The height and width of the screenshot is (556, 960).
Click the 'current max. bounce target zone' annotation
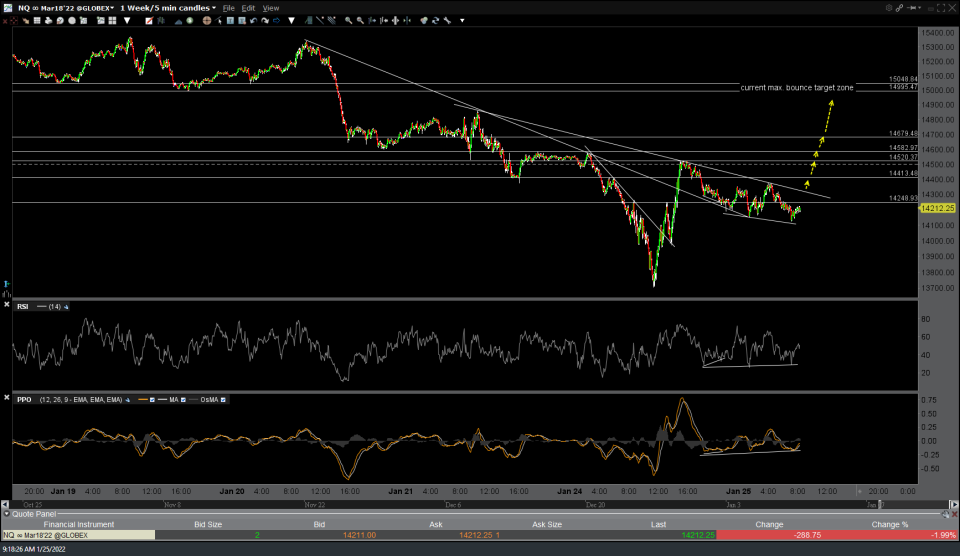(797, 88)
